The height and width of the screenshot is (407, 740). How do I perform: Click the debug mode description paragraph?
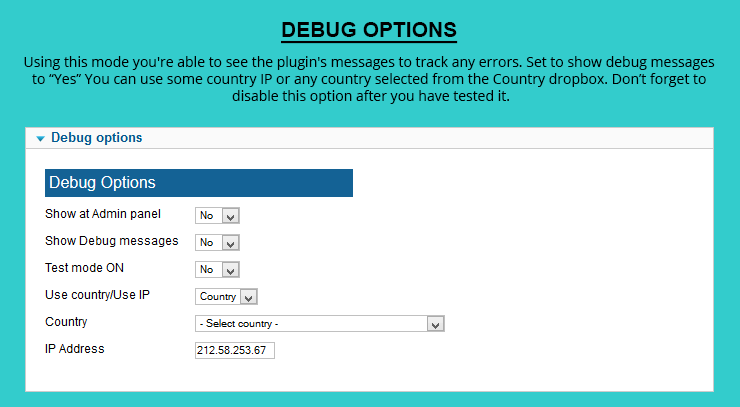click(x=369, y=79)
